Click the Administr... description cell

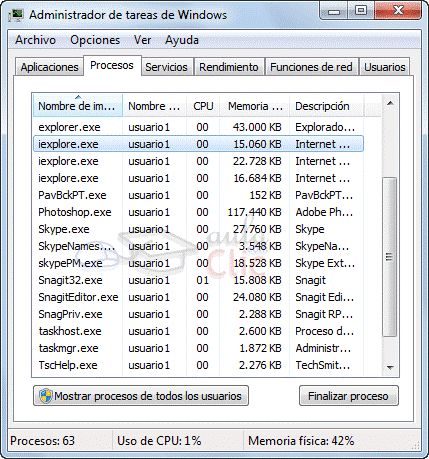click(x=323, y=348)
